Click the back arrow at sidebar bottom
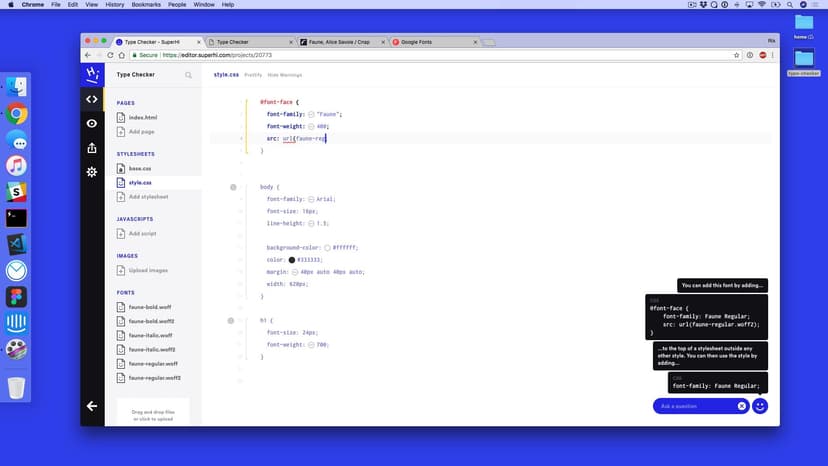The image size is (828, 466). pos(92,406)
